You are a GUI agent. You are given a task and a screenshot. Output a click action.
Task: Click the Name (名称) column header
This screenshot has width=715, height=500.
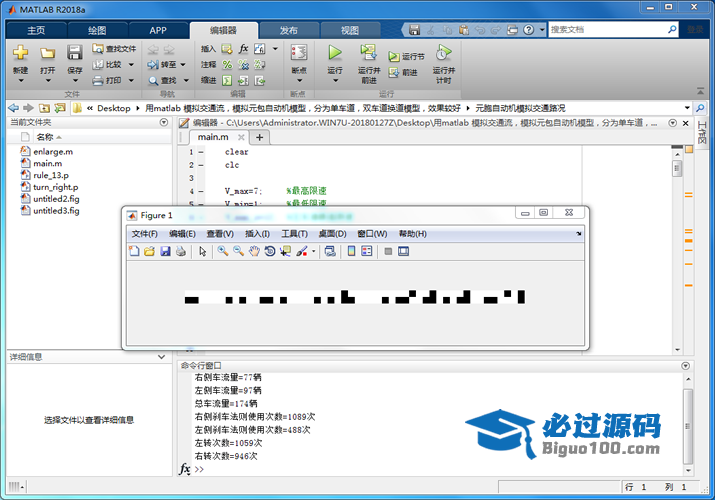click(x=45, y=137)
